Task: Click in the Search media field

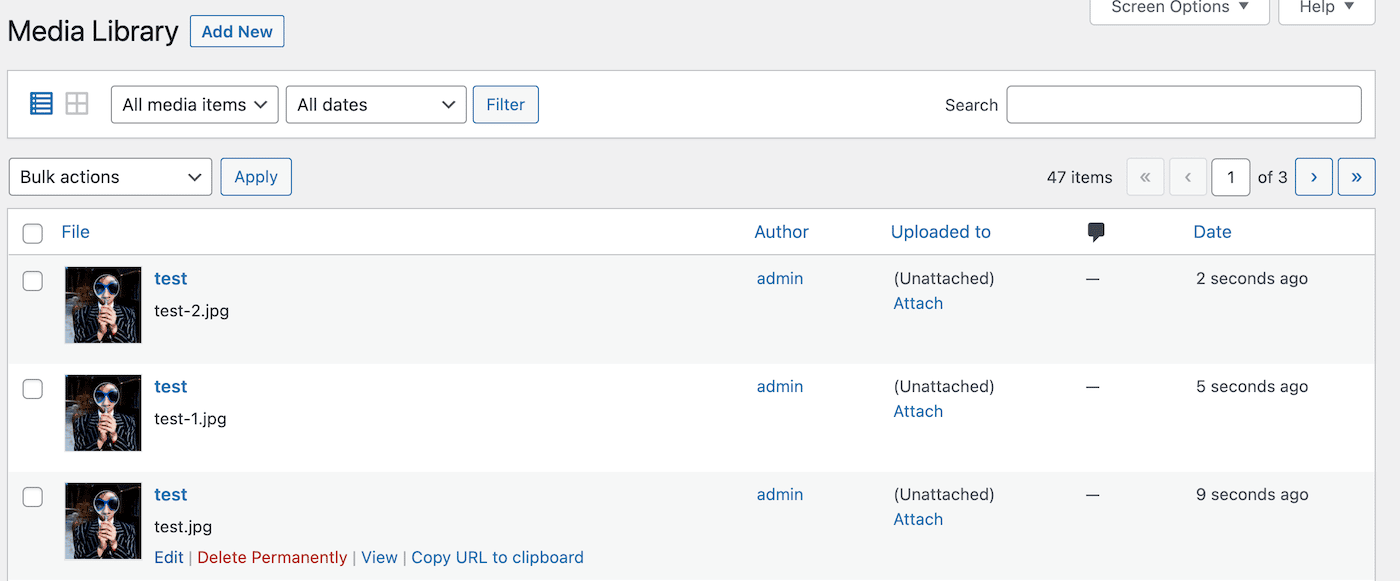Action: pyautogui.click(x=1183, y=105)
